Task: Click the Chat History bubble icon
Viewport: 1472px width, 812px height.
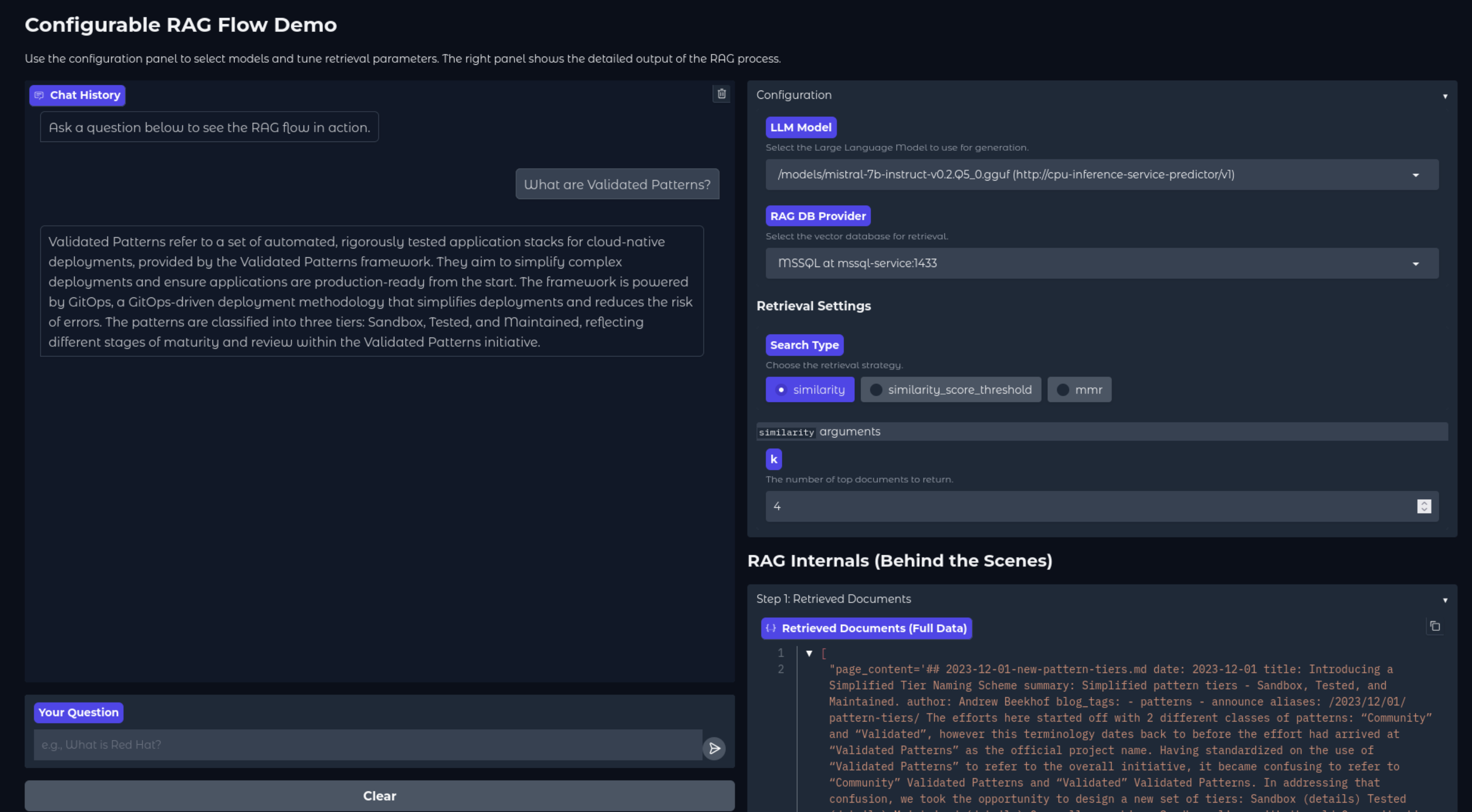Action: (x=39, y=95)
